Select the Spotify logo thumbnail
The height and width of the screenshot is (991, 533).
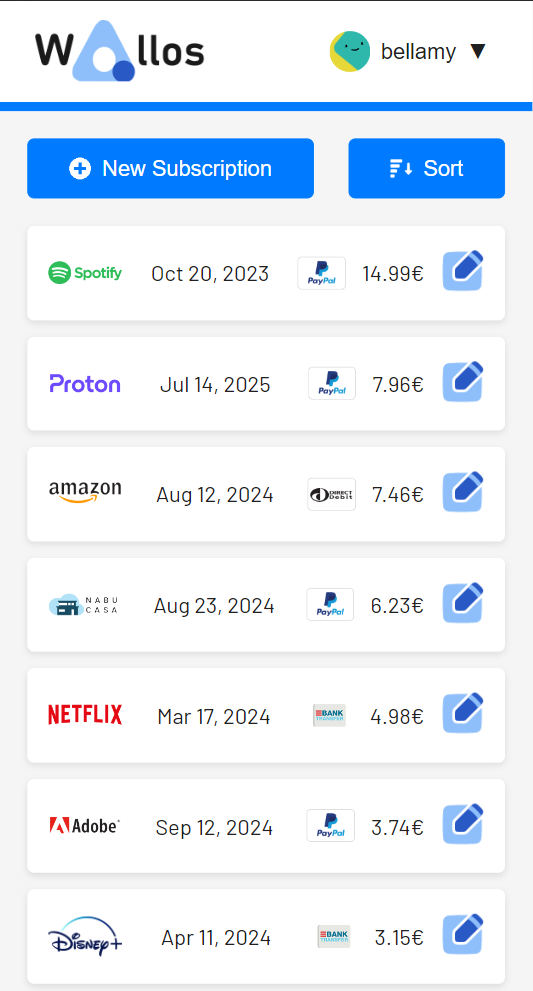(85, 273)
